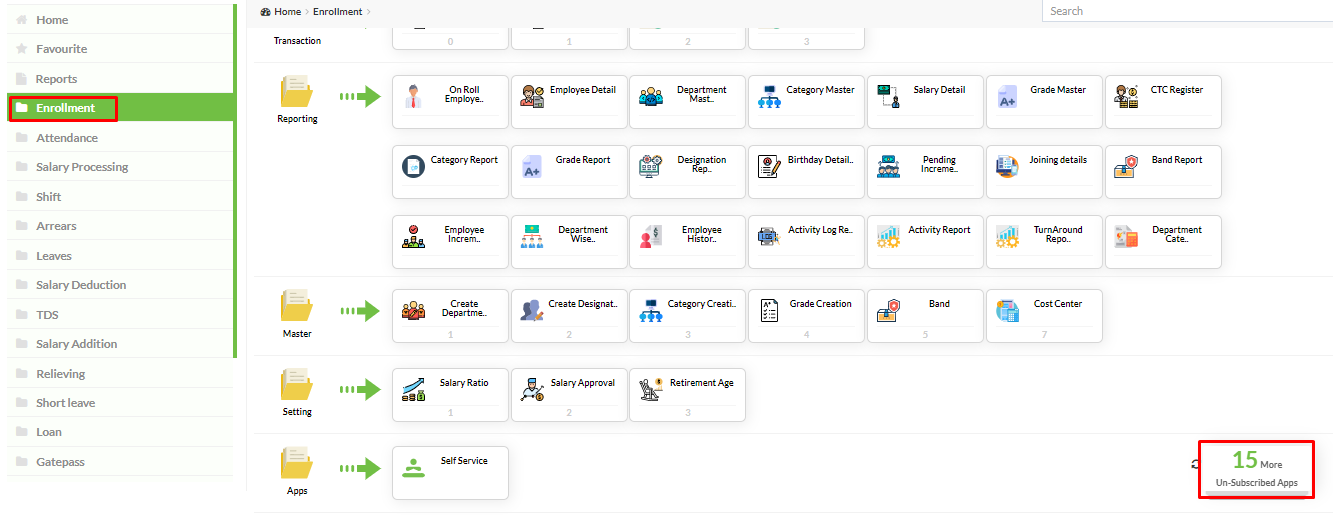Open the Cost Center master tile

click(x=1045, y=316)
